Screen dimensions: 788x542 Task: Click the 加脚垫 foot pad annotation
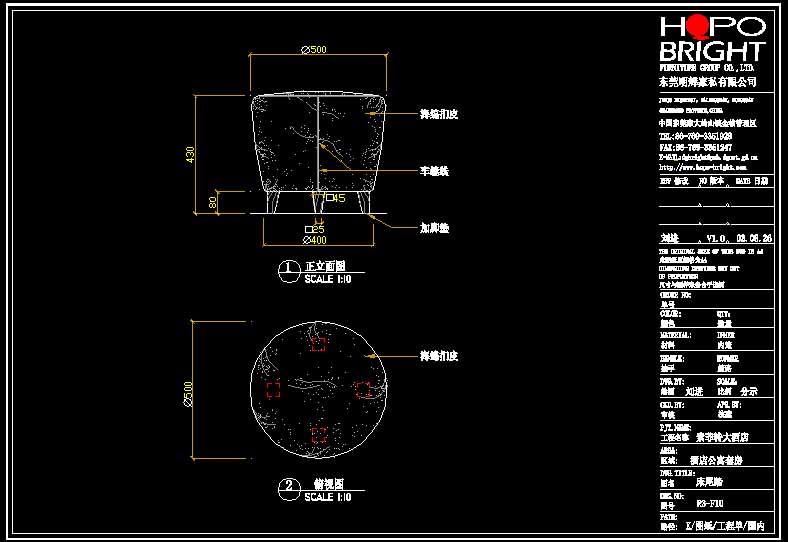(x=434, y=228)
